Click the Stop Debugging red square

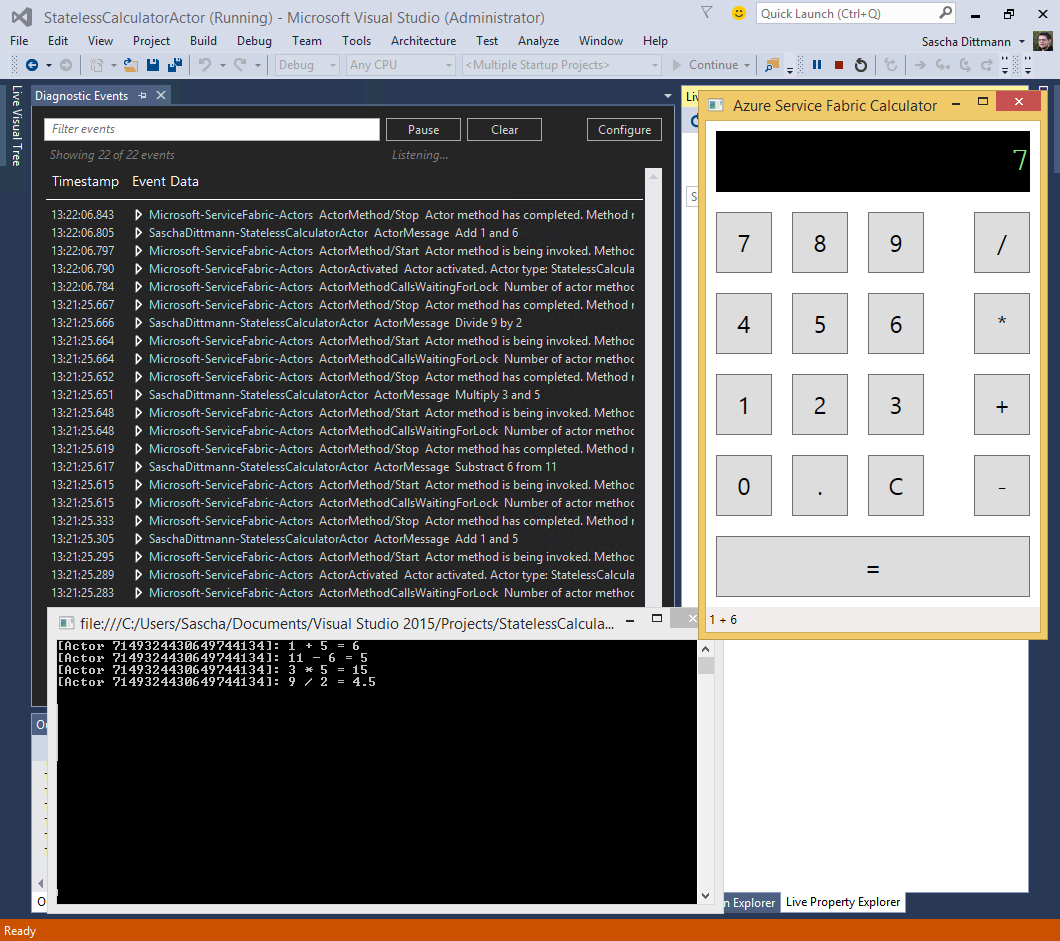[838, 65]
